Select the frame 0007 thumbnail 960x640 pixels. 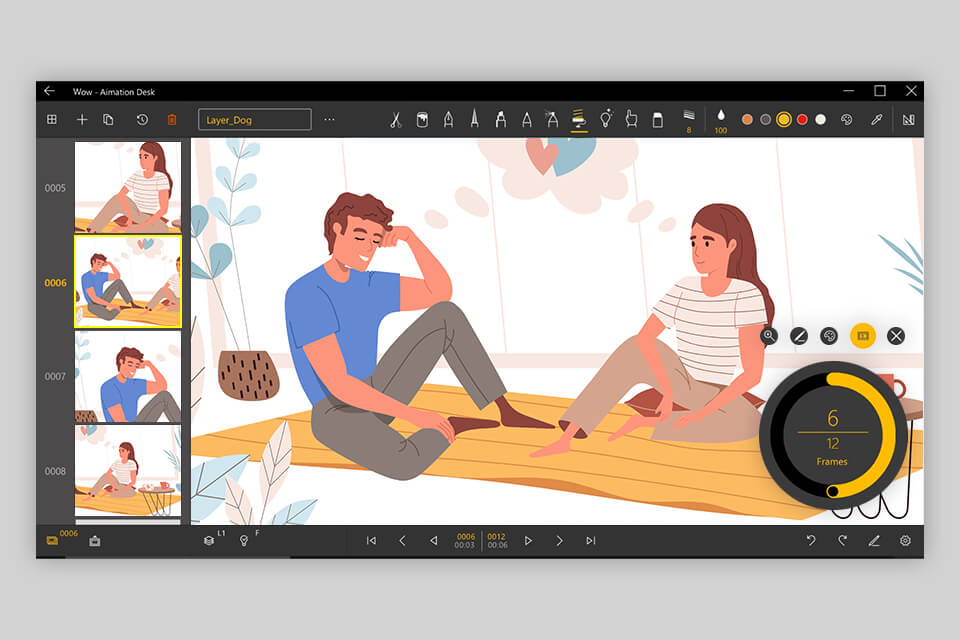point(127,375)
